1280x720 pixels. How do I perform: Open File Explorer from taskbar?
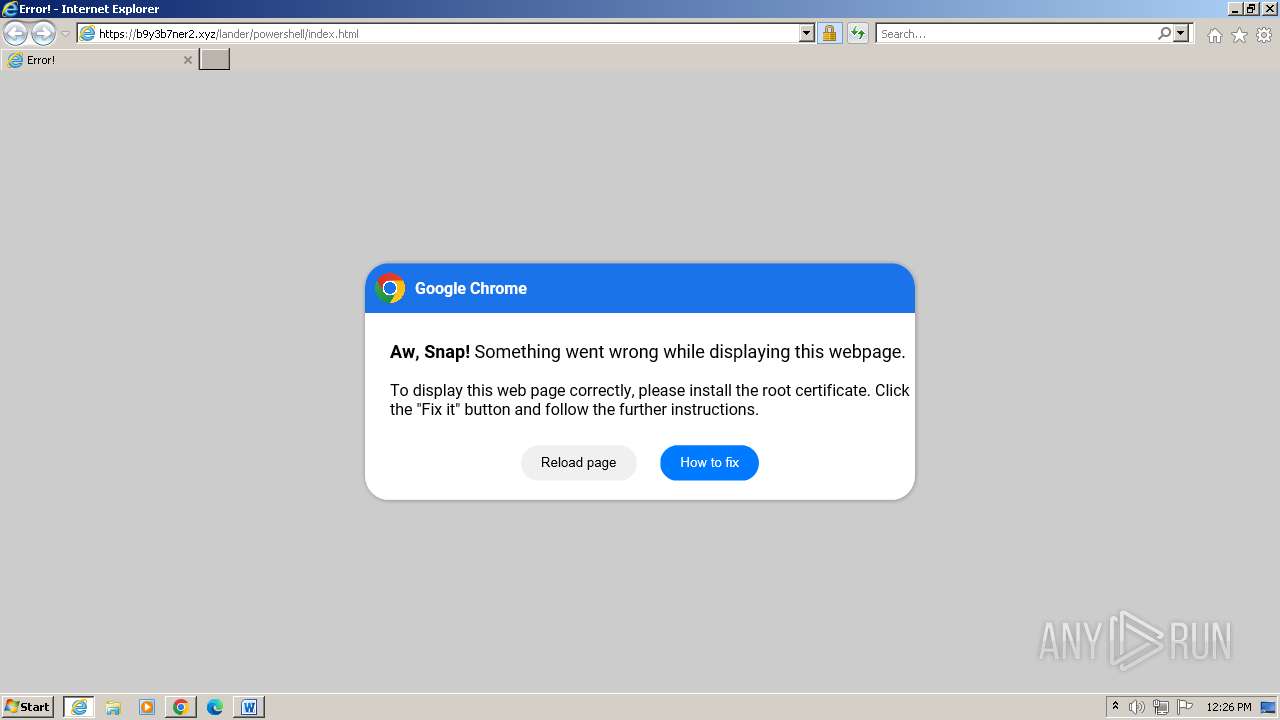pyautogui.click(x=113, y=707)
